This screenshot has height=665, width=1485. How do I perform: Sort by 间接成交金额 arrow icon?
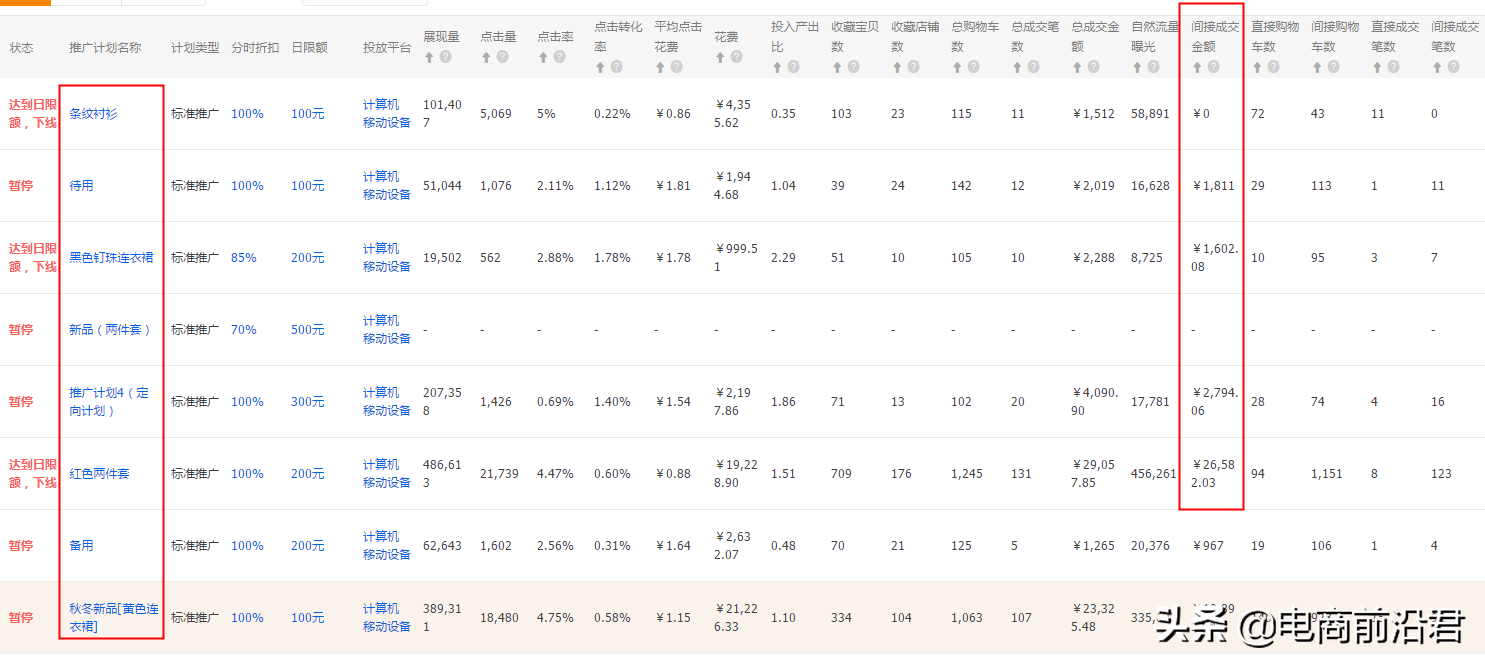[1197, 67]
